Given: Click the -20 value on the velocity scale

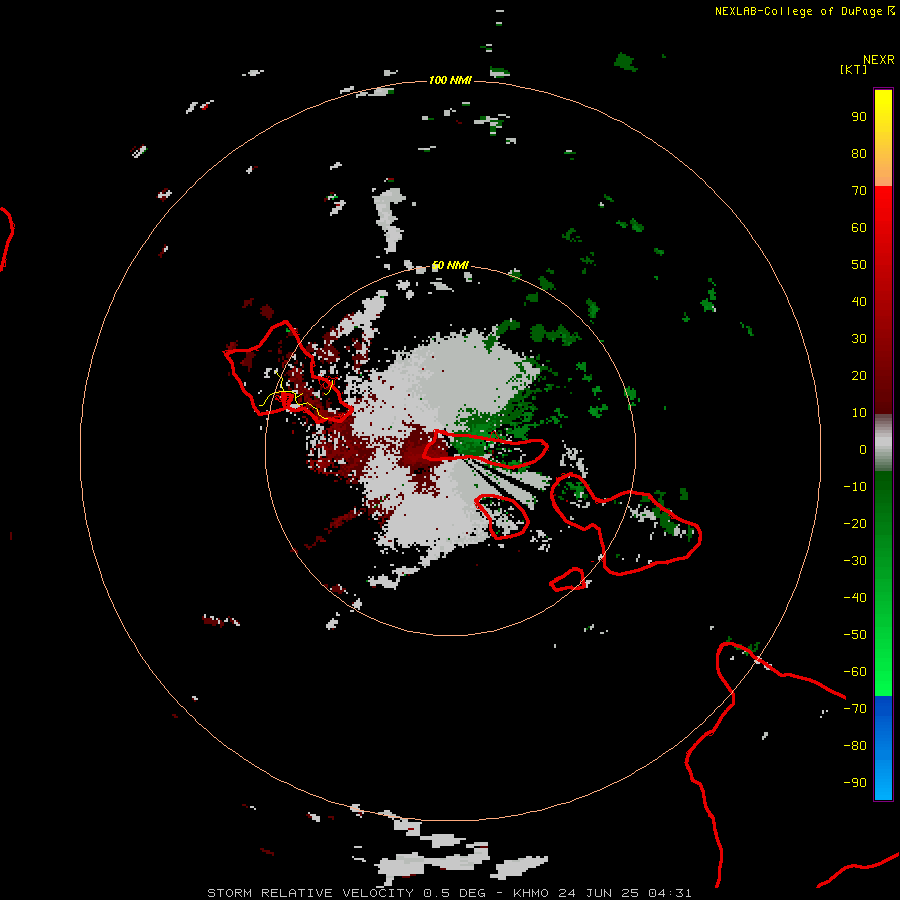Looking at the screenshot, I should click(x=855, y=524).
